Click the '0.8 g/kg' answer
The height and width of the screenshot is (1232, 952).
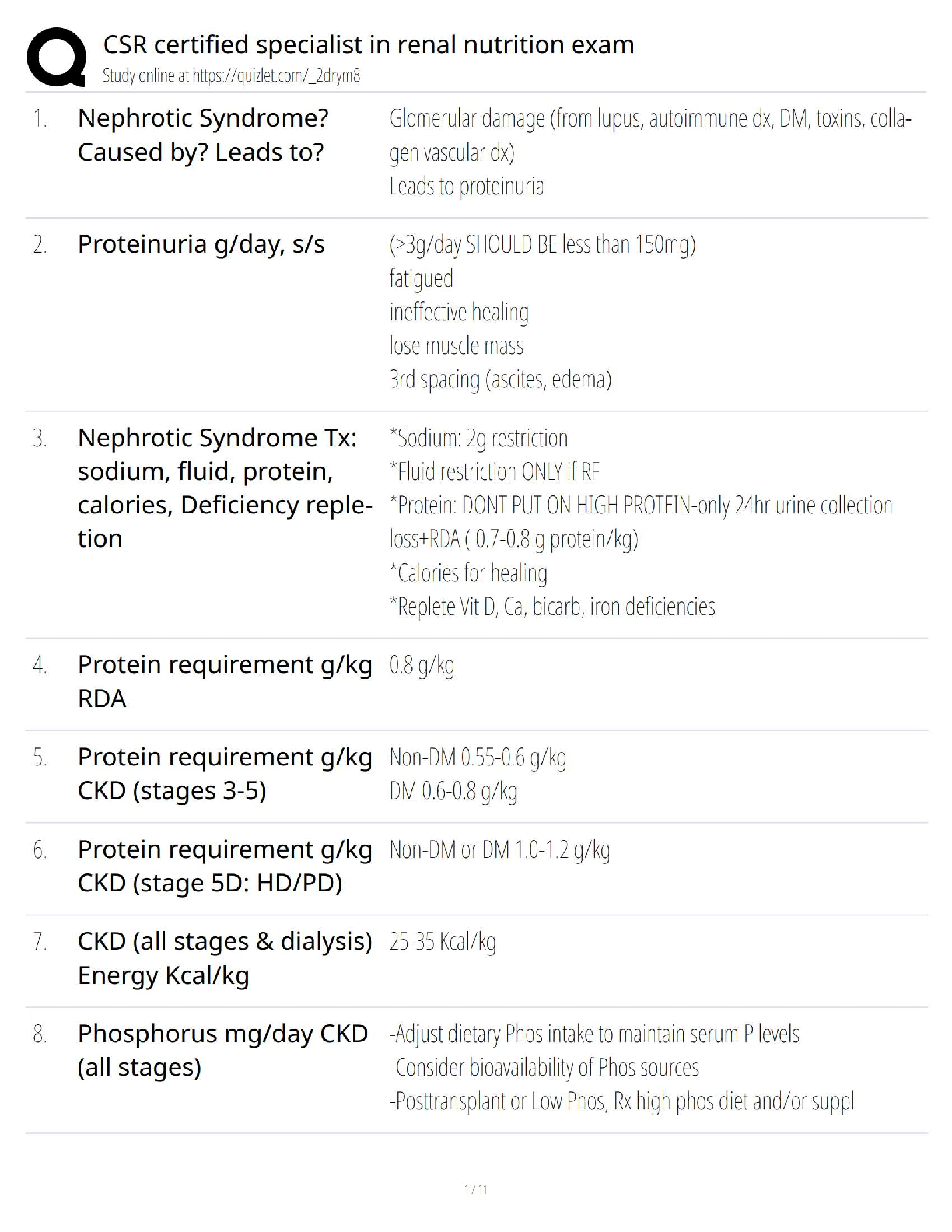(x=422, y=665)
